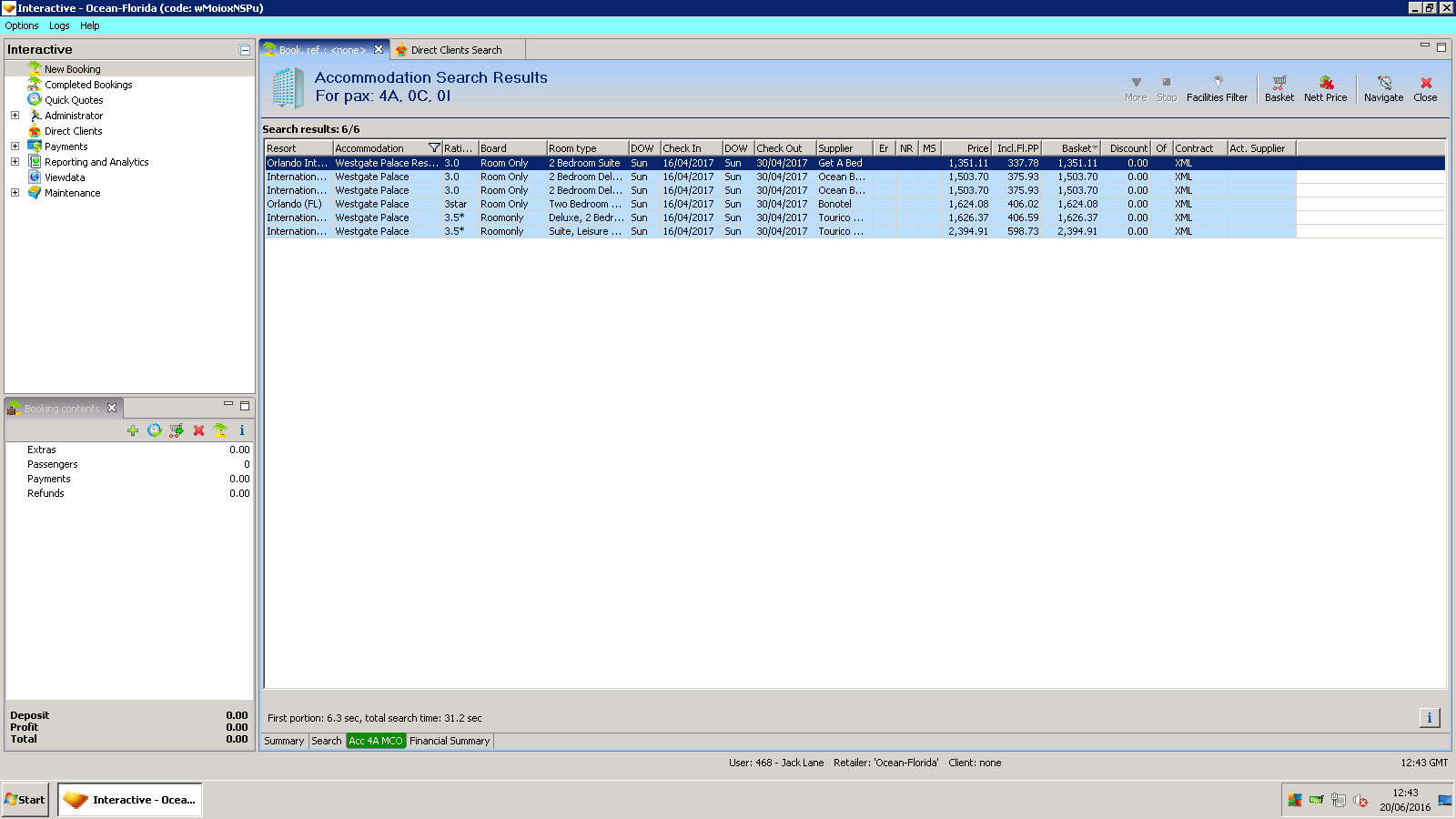This screenshot has width=1456, height=819.
Task: Click the Passengers row in Booking contents
Action: coord(129,464)
